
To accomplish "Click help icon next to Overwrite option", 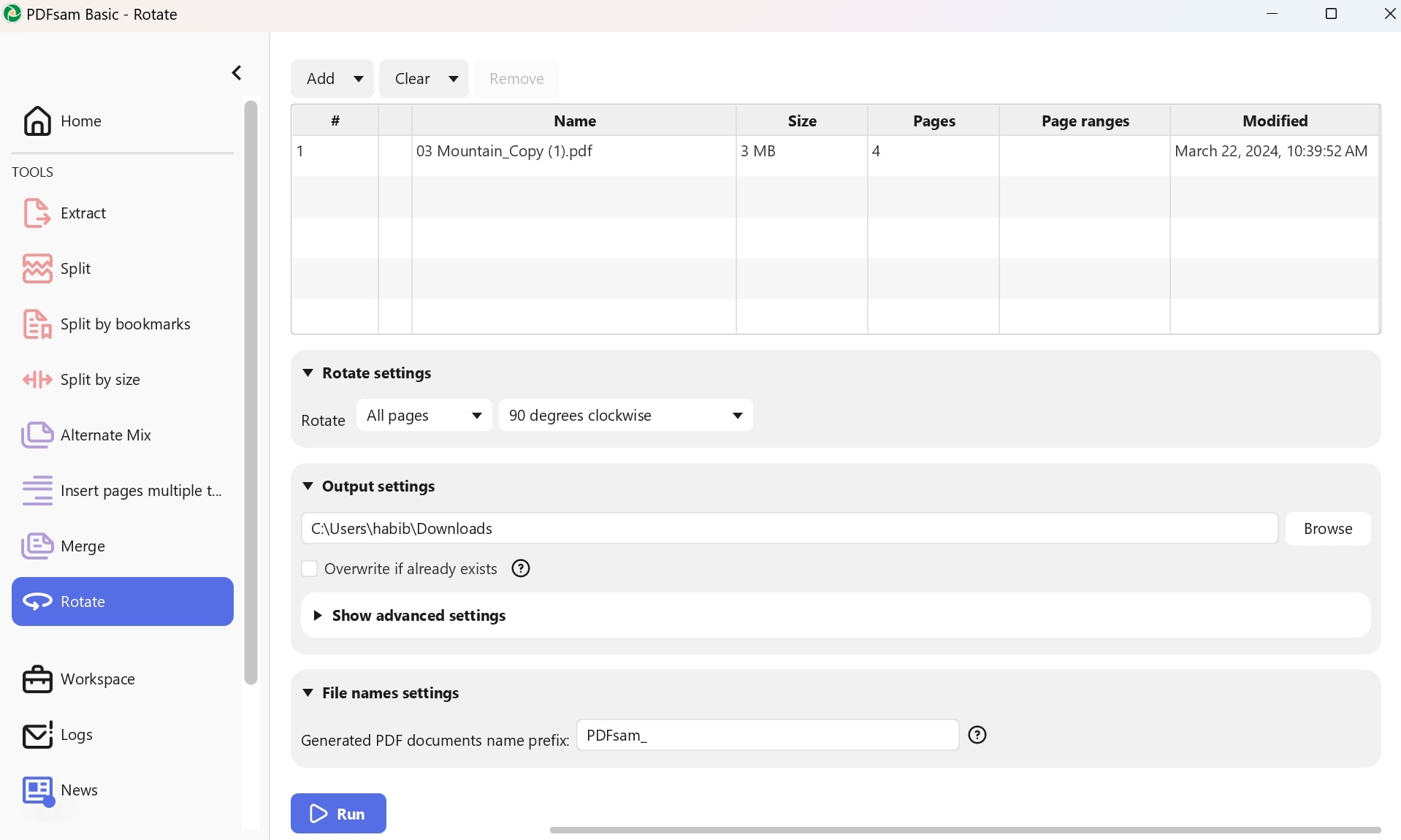I will (521, 568).
